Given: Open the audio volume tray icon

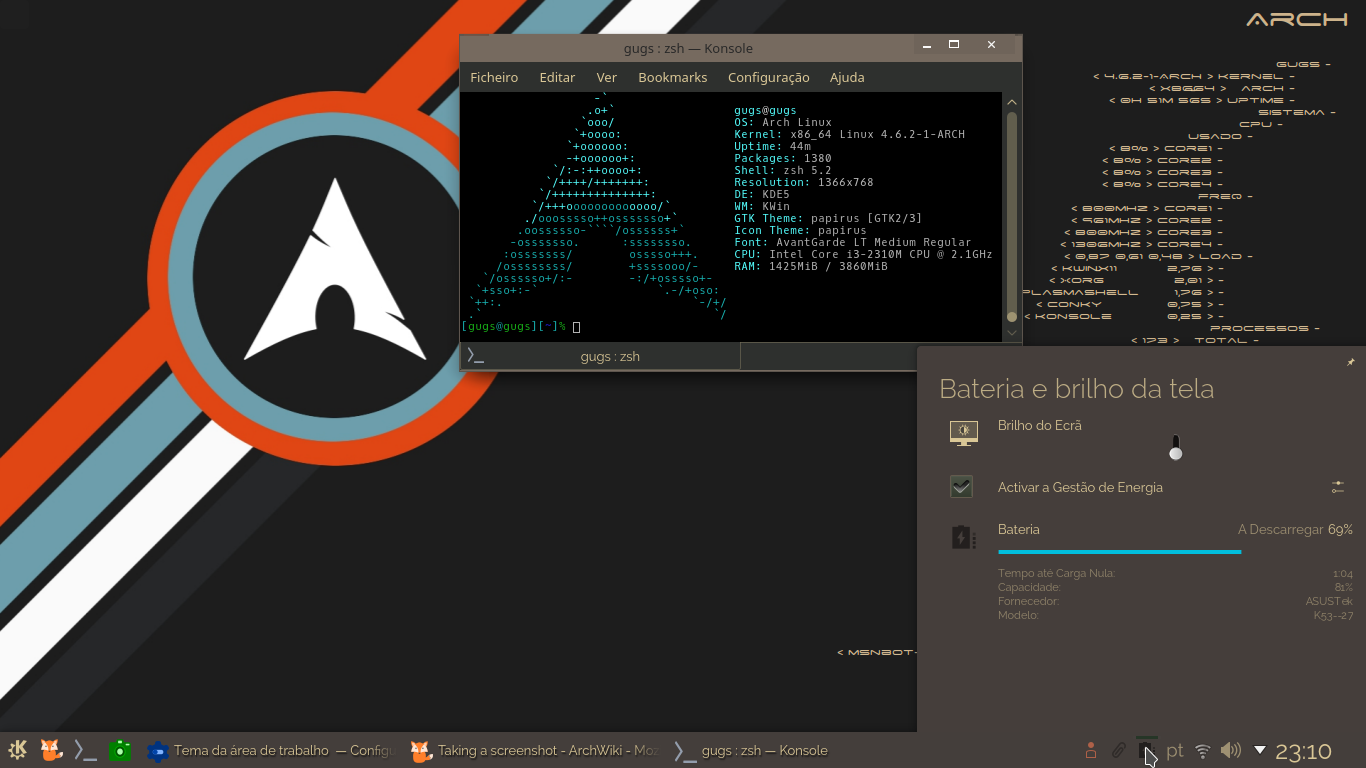Looking at the screenshot, I should (1231, 750).
